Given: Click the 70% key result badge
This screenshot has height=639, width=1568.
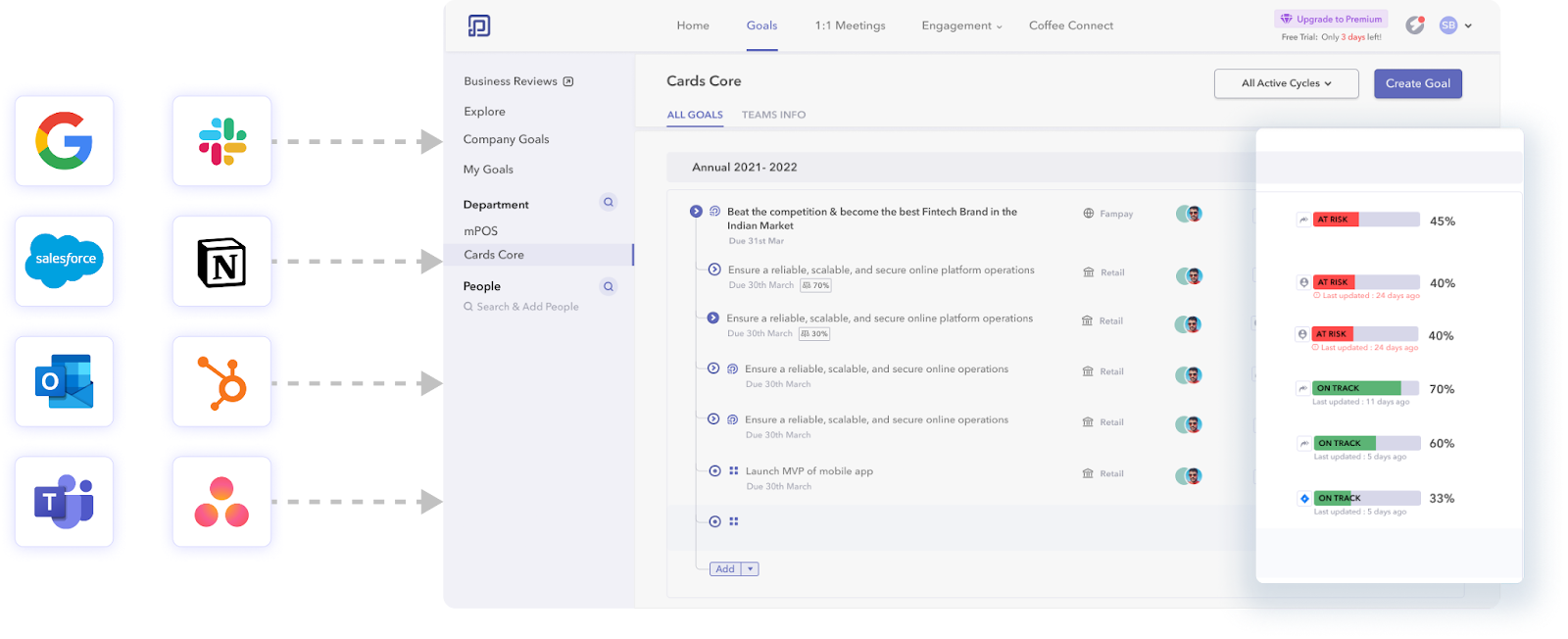Looking at the screenshot, I should (815, 286).
